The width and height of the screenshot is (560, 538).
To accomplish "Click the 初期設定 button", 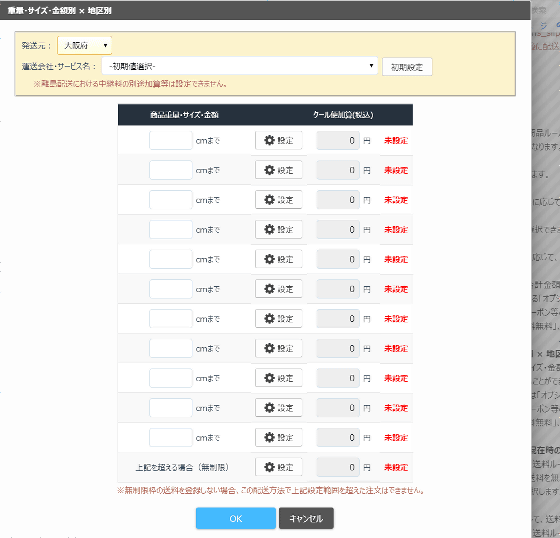I will (x=407, y=67).
